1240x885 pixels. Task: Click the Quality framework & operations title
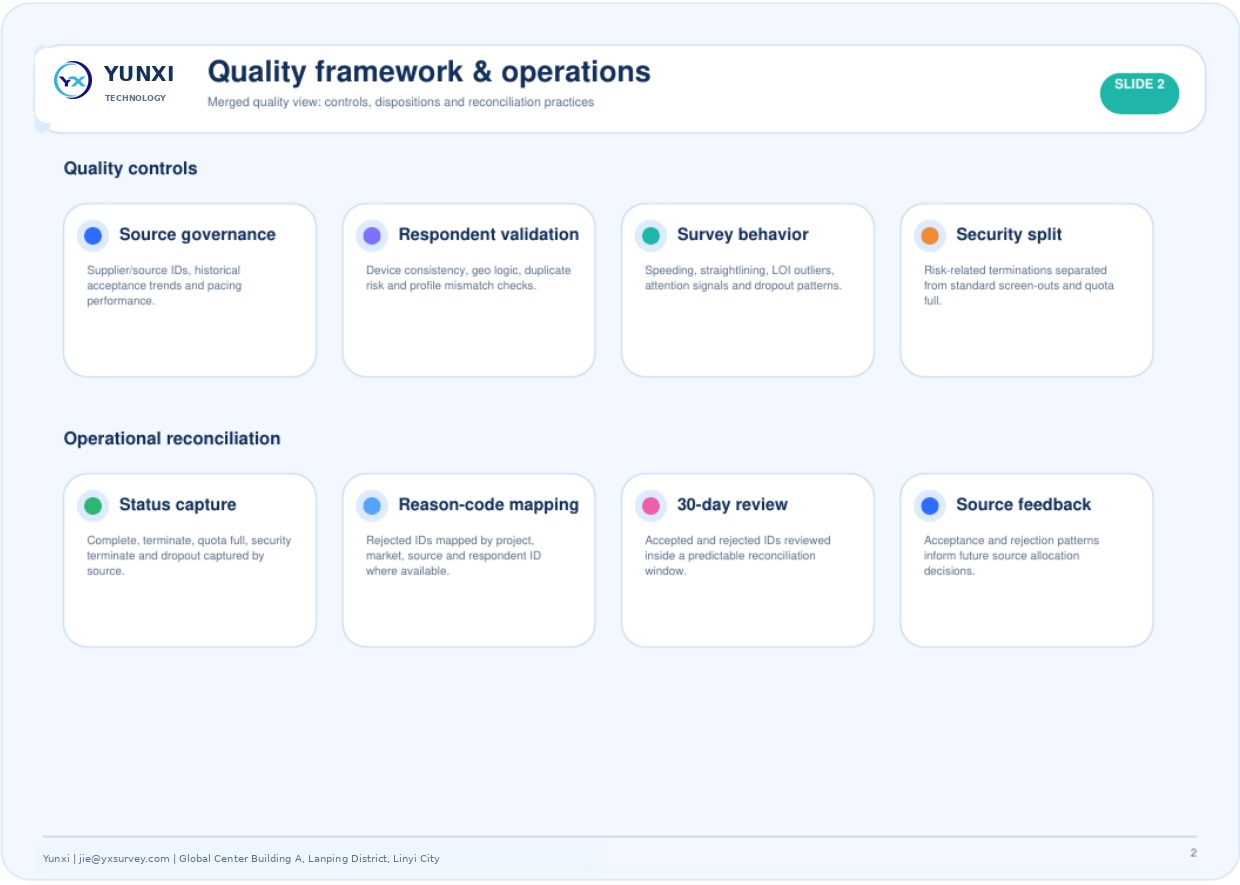pyautogui.click(x=429, y=72)
